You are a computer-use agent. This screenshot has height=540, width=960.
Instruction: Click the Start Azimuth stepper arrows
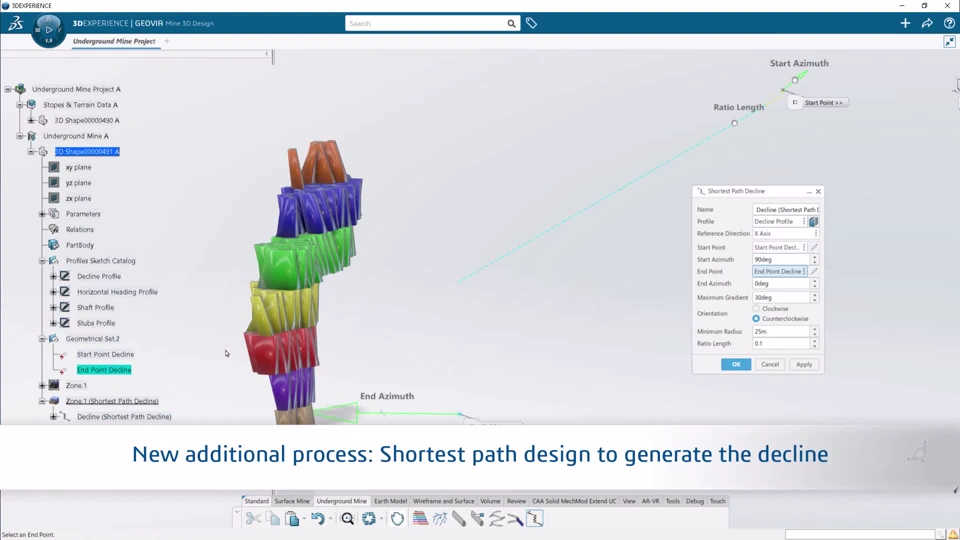tap(814, 260)
